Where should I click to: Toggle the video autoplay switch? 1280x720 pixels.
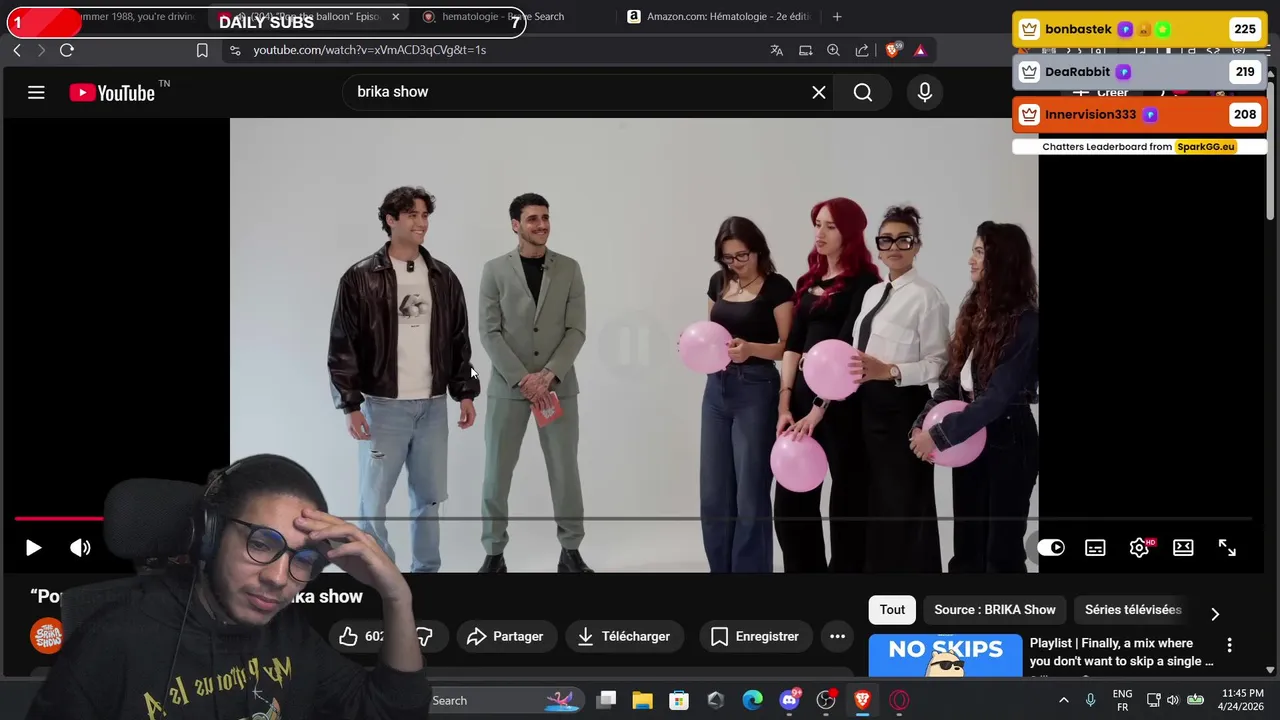pos(1051,547)
